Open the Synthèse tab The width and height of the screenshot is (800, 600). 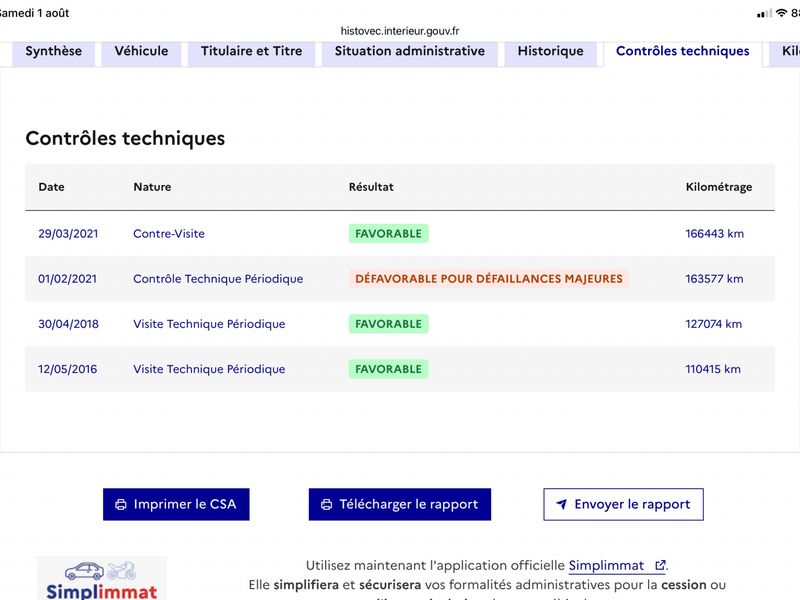(x=54, y=52)
